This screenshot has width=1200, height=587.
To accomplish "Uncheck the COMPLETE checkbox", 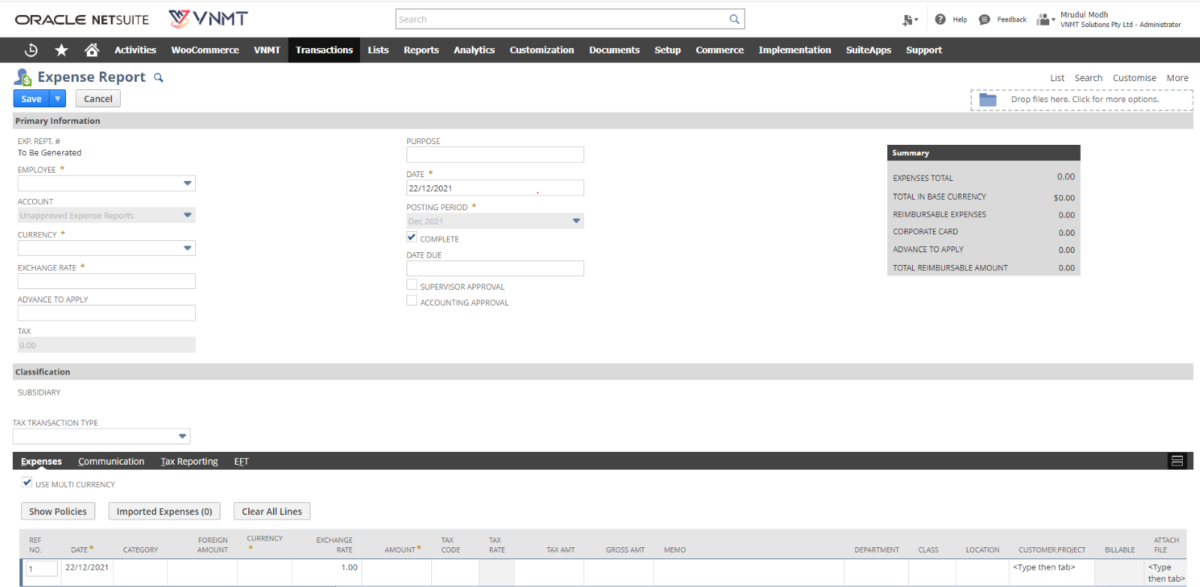I will (412, 238).
